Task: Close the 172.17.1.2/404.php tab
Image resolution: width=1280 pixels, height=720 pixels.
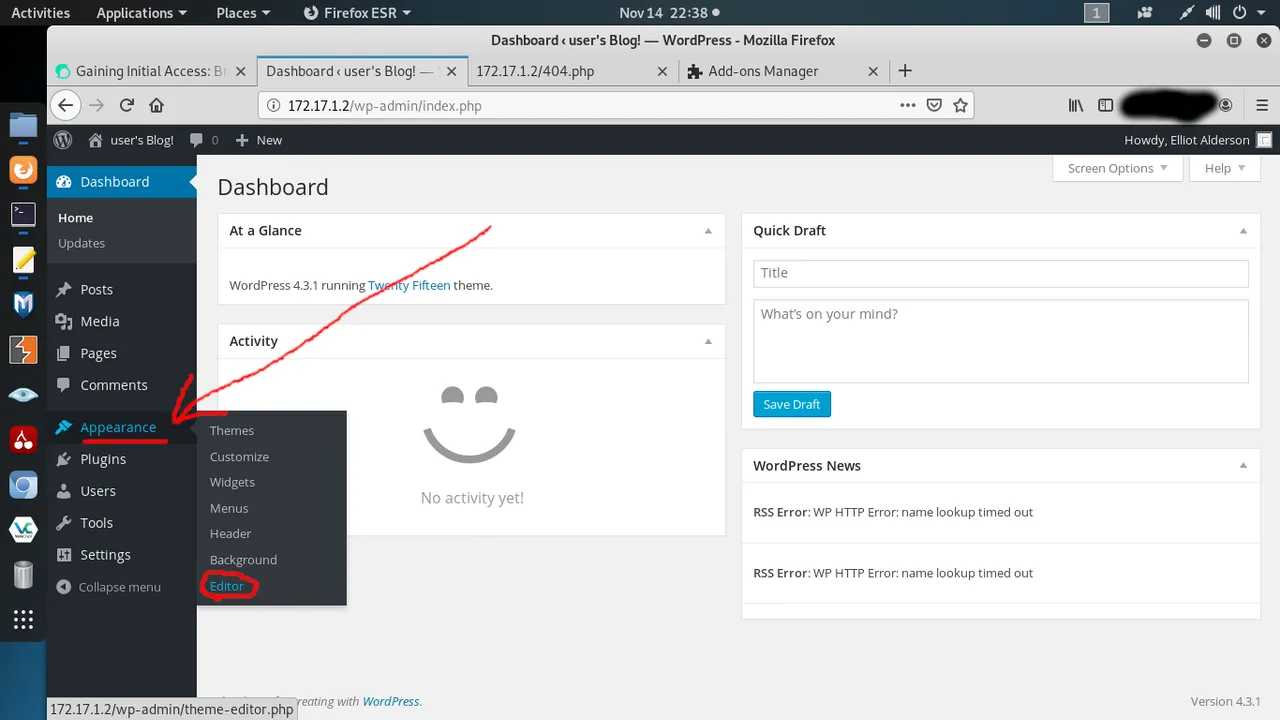Action: click(x=661, y=71)
